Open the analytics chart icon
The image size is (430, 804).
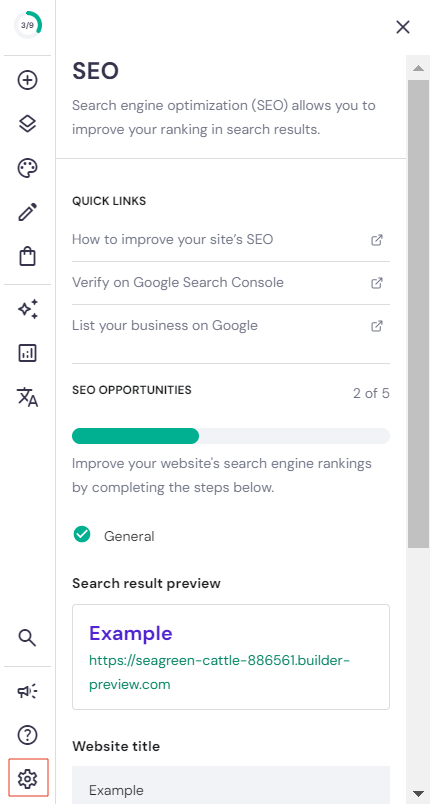28,353
